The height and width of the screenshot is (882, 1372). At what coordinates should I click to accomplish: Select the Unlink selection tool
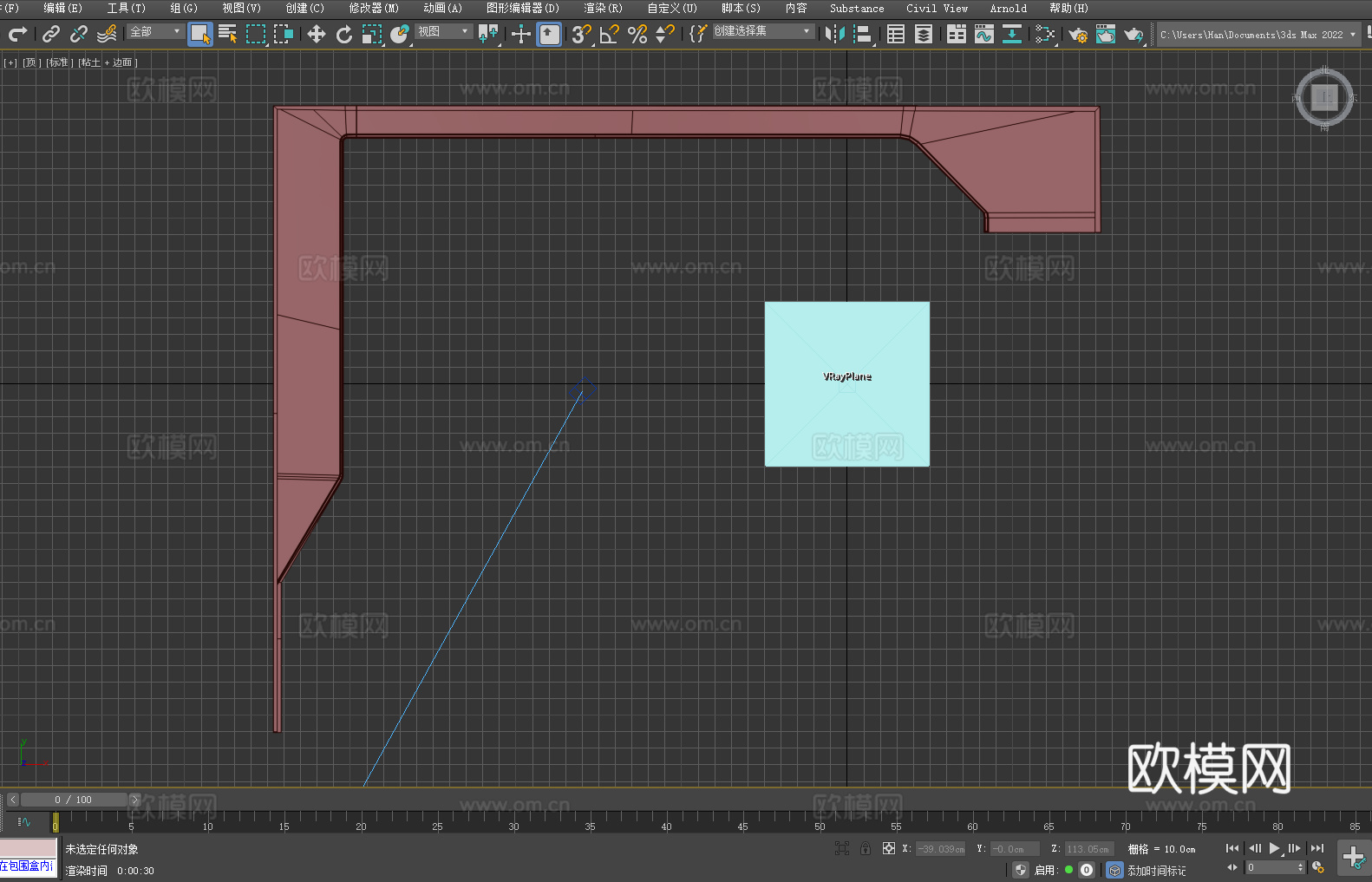click(x=79, y=34)
